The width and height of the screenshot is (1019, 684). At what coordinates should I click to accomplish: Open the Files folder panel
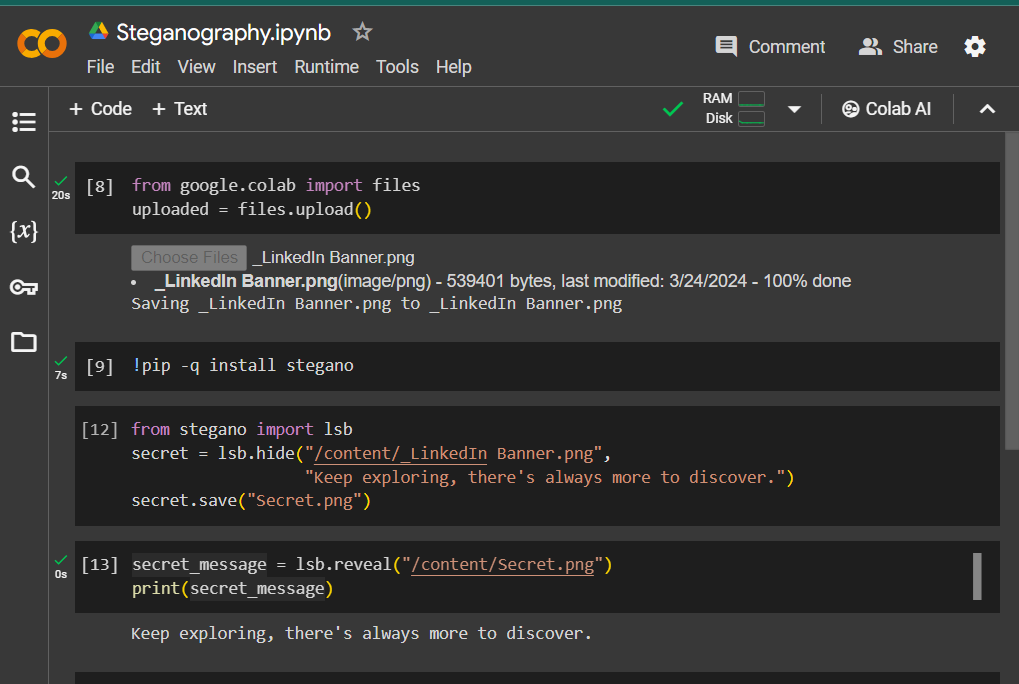coord(24,342)
